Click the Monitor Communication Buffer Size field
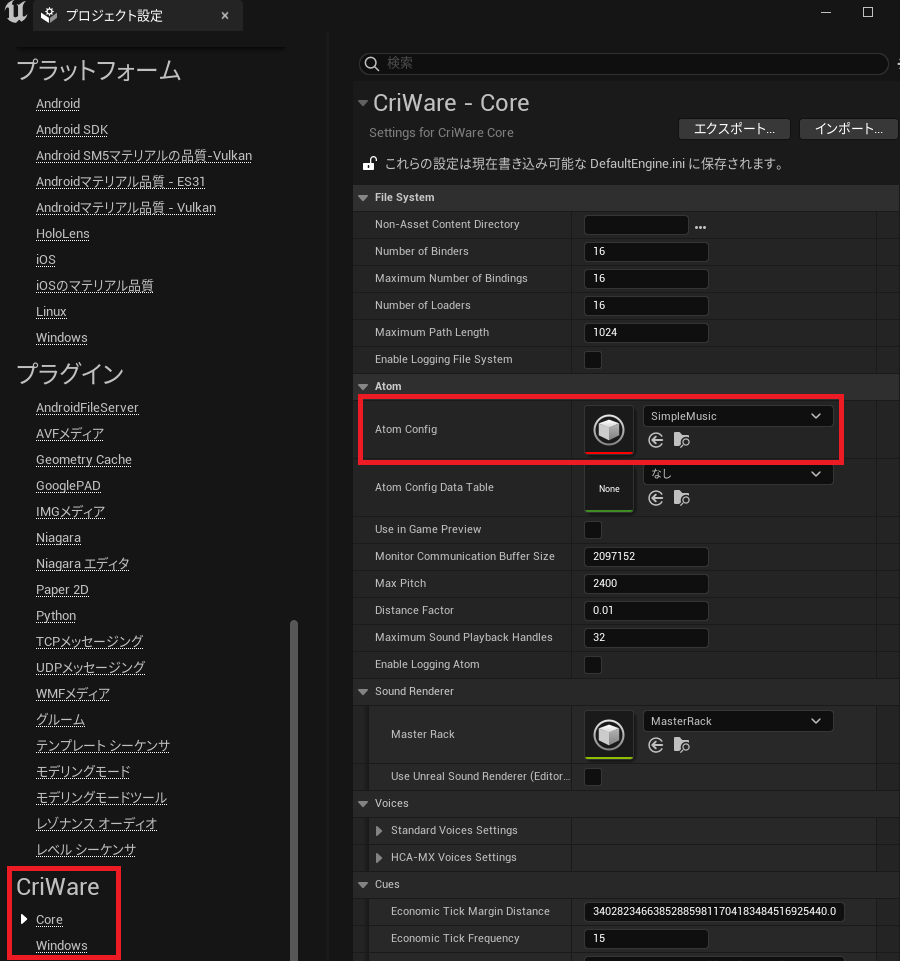 [646, 556]
